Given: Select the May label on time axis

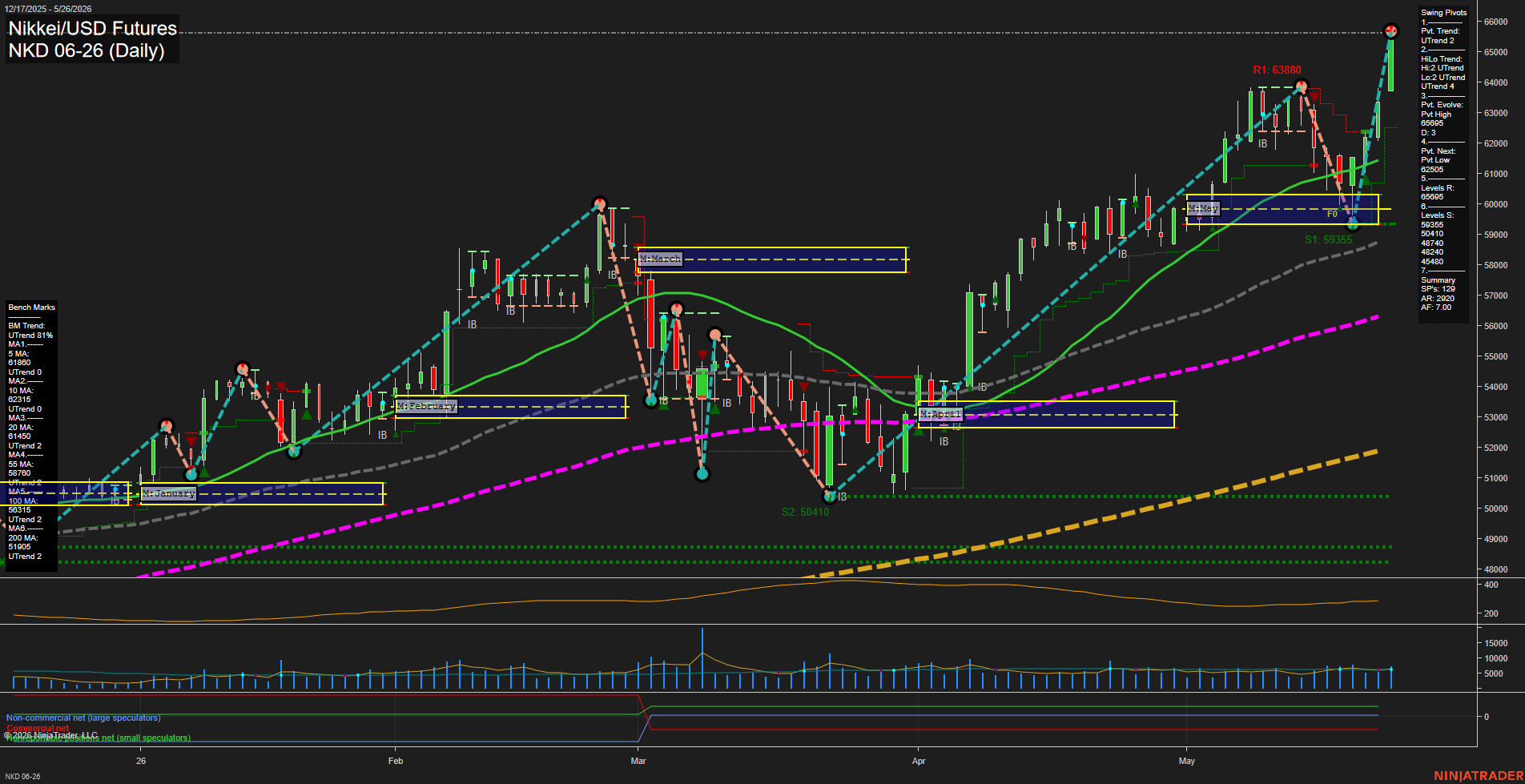Looking at the screenshot, I should [x=1187, y=761].
